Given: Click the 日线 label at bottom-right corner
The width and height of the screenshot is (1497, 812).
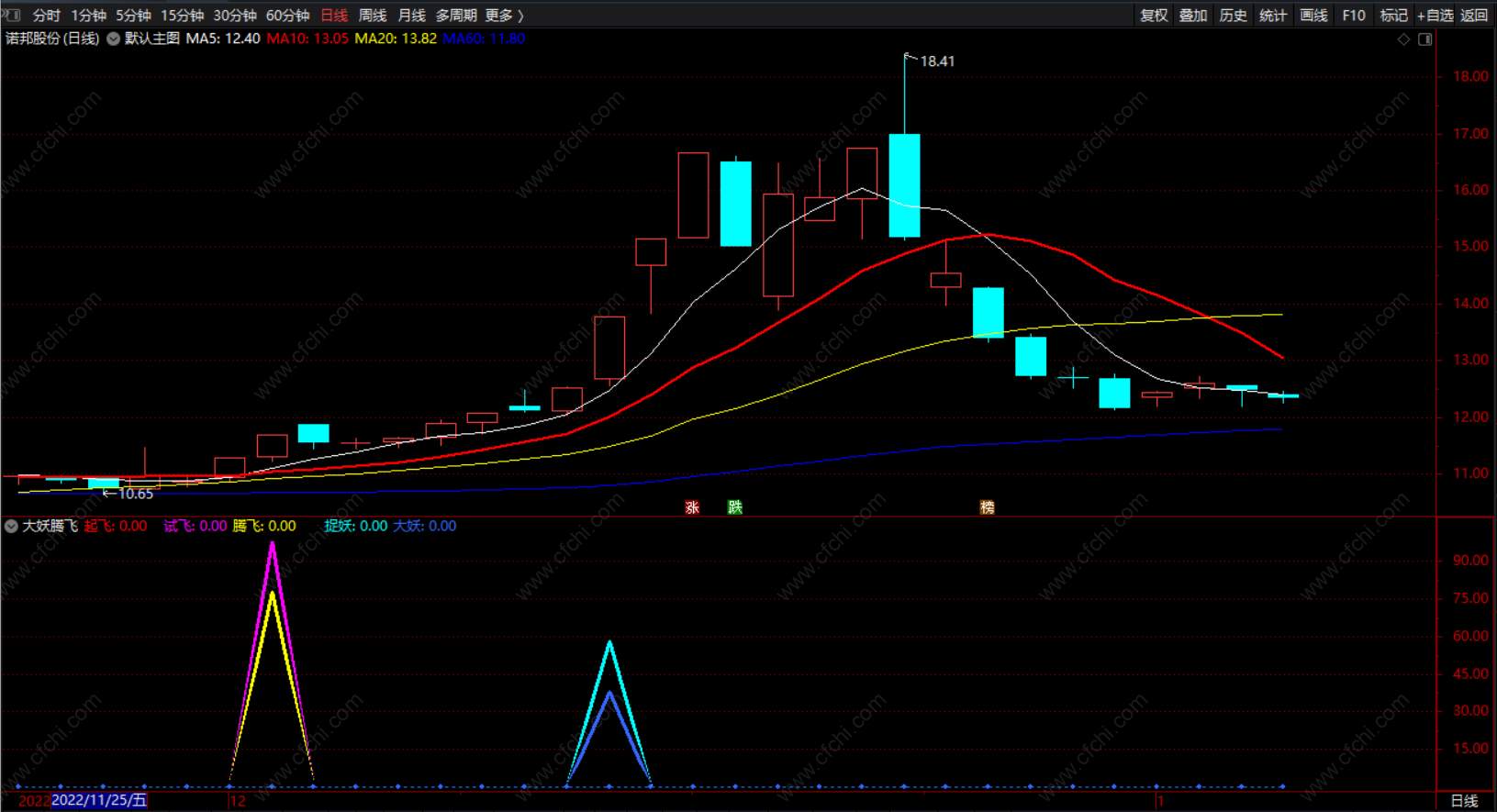Looking at the screenshot, I should 1464,801.
